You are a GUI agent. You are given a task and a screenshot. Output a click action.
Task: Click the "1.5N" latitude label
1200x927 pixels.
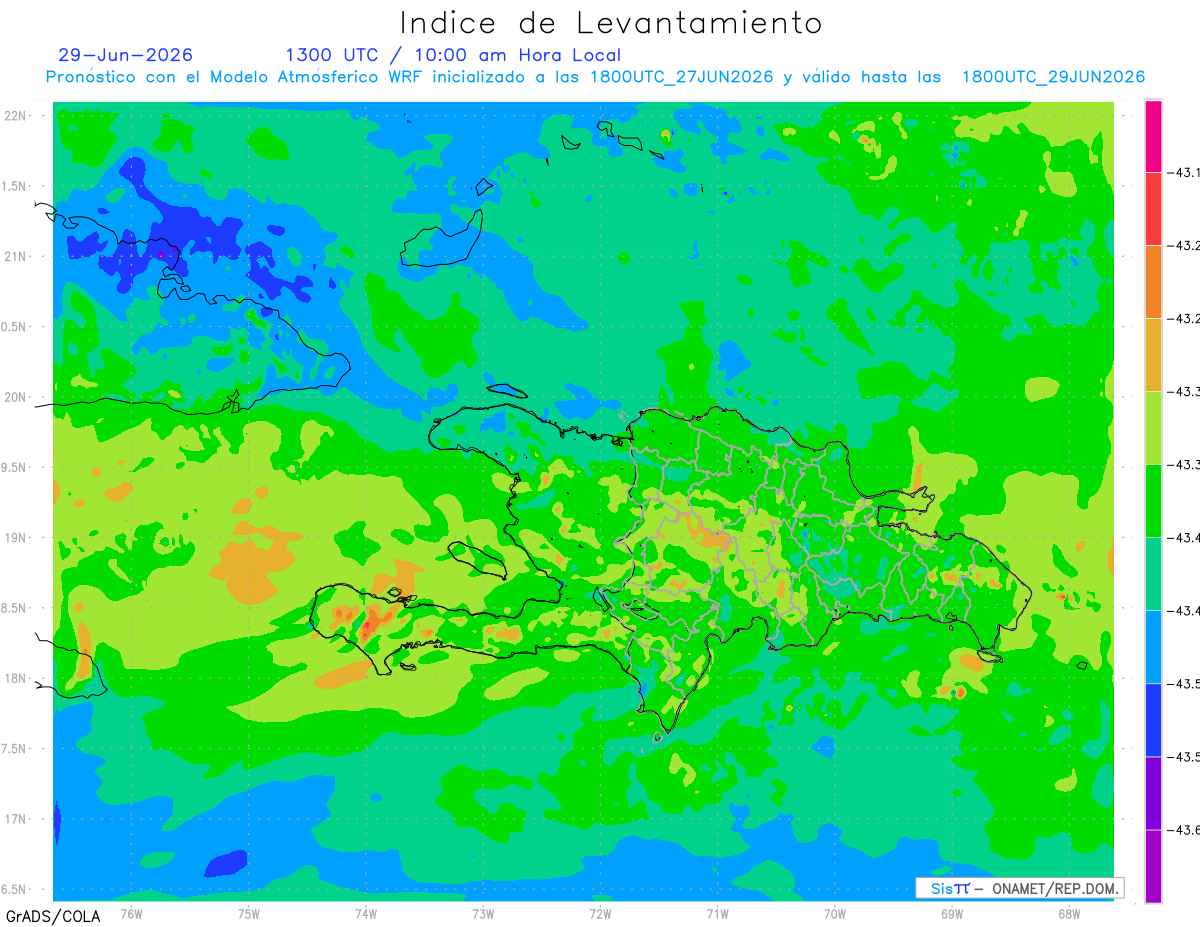[15, 186]
